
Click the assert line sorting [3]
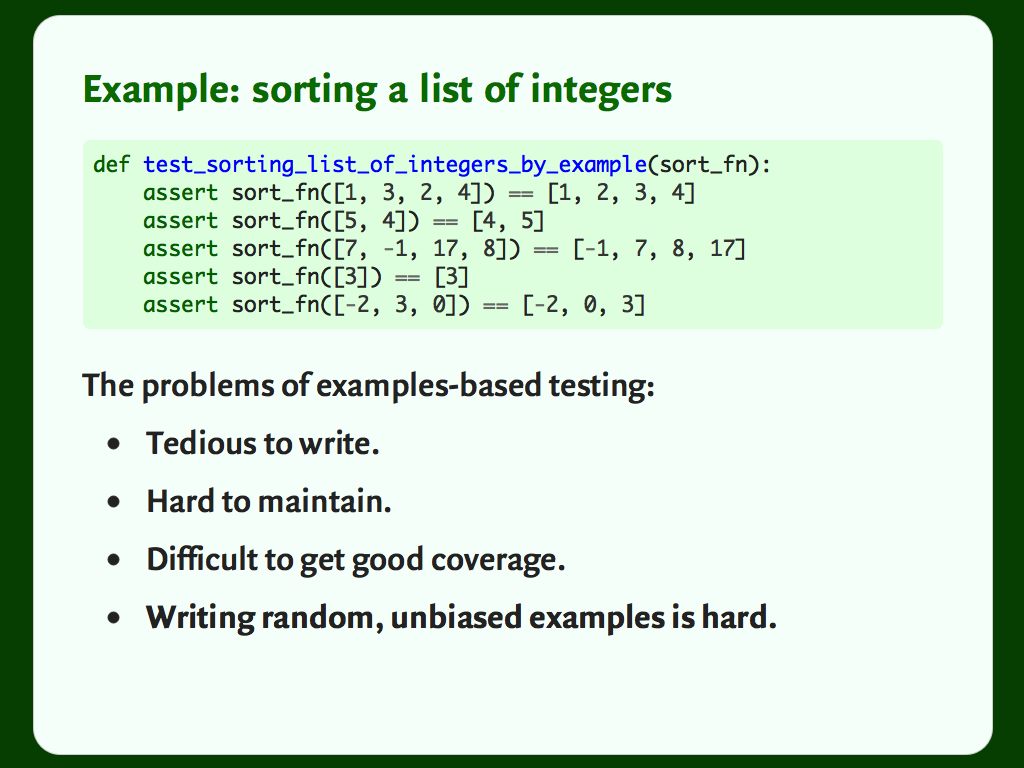306,277
